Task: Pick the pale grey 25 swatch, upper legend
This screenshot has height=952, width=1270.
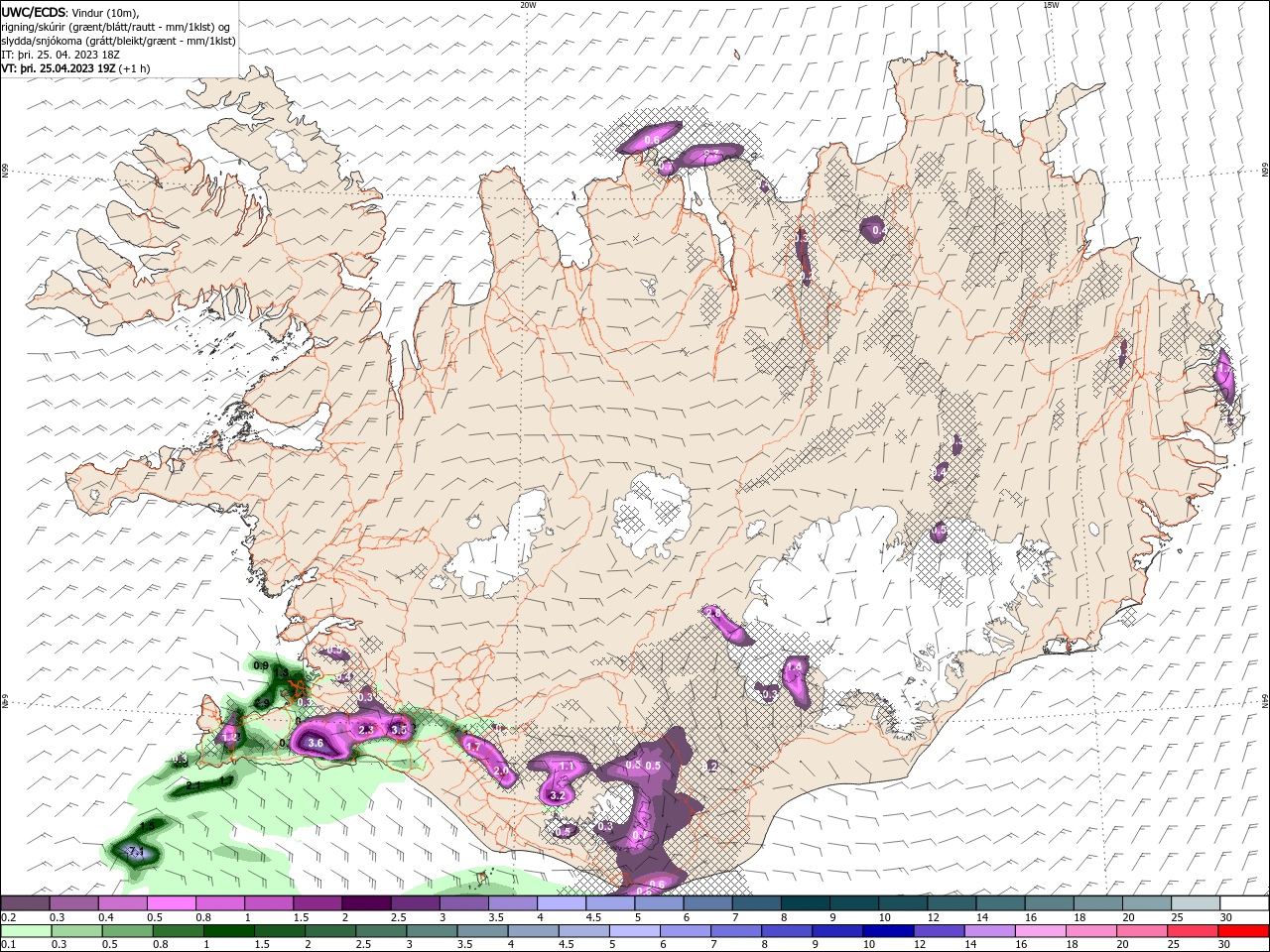Action: click(x=1195, y=903)
